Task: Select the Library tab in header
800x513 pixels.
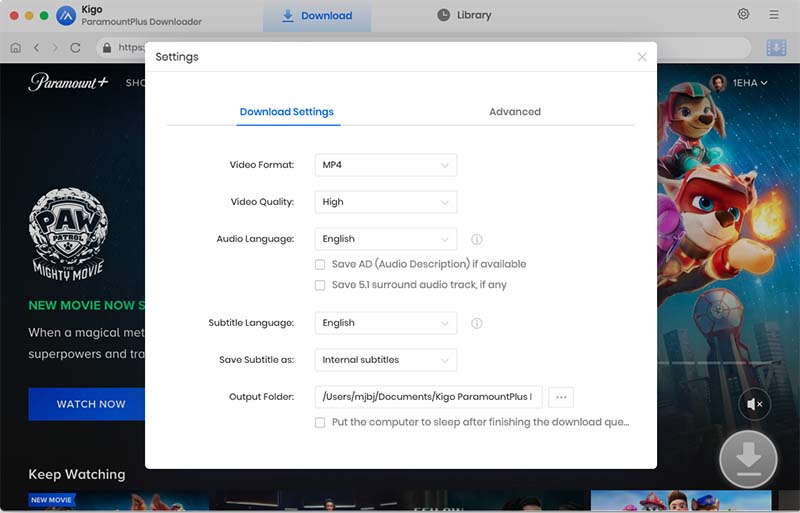Action: coord(464,15)
